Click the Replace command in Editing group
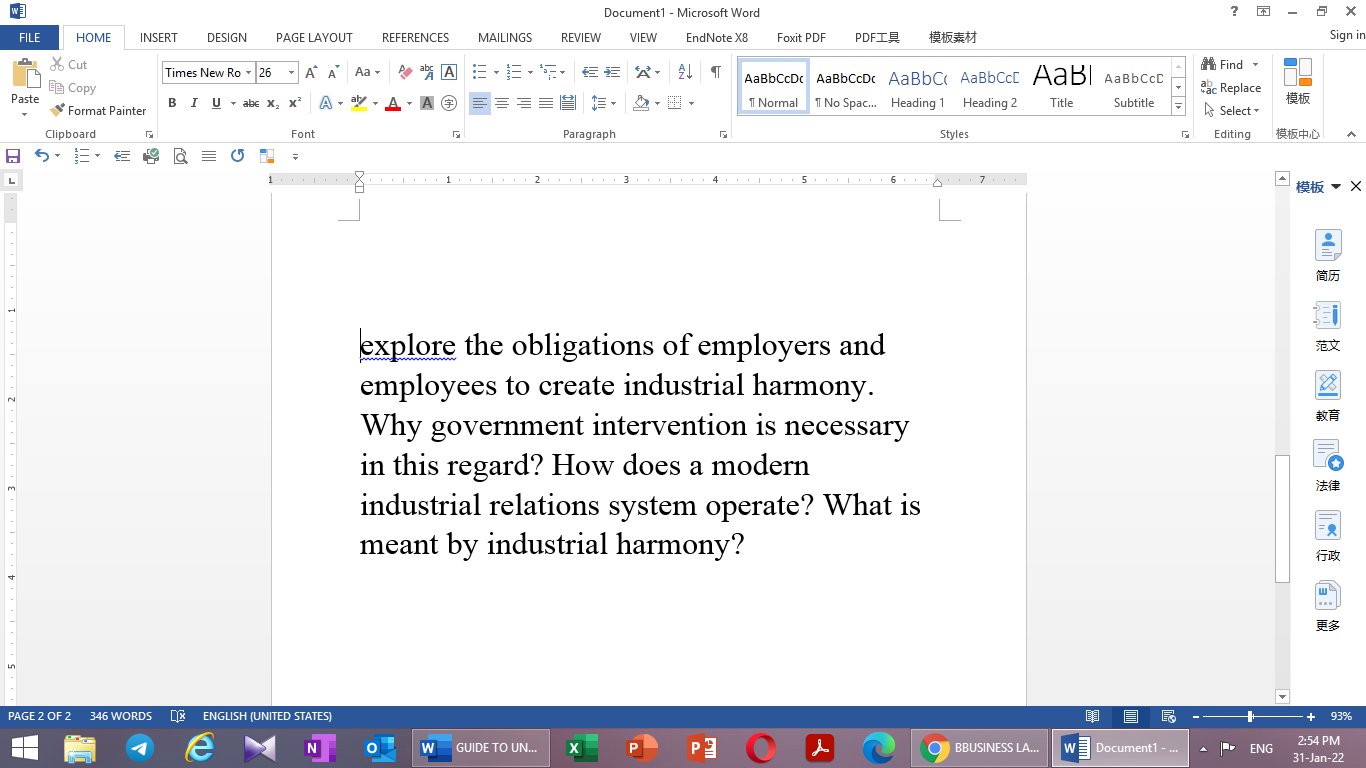The width and height of the screenshot is (1366, 768). point(1232,87)
